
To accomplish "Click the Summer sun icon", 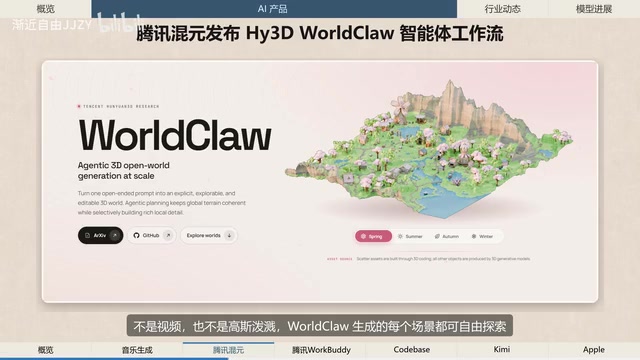I will [400, 236].
